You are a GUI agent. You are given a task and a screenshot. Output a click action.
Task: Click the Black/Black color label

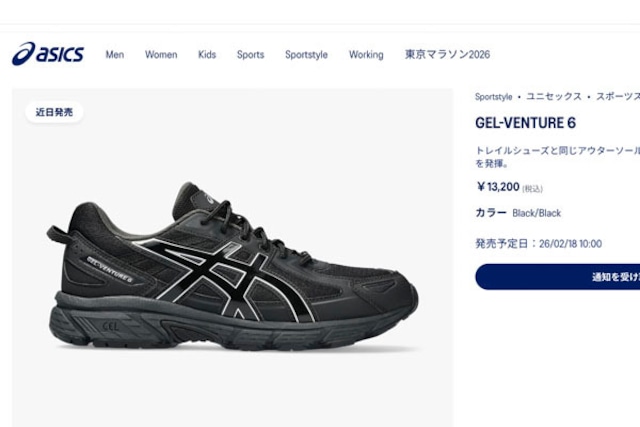coord(536,213)
